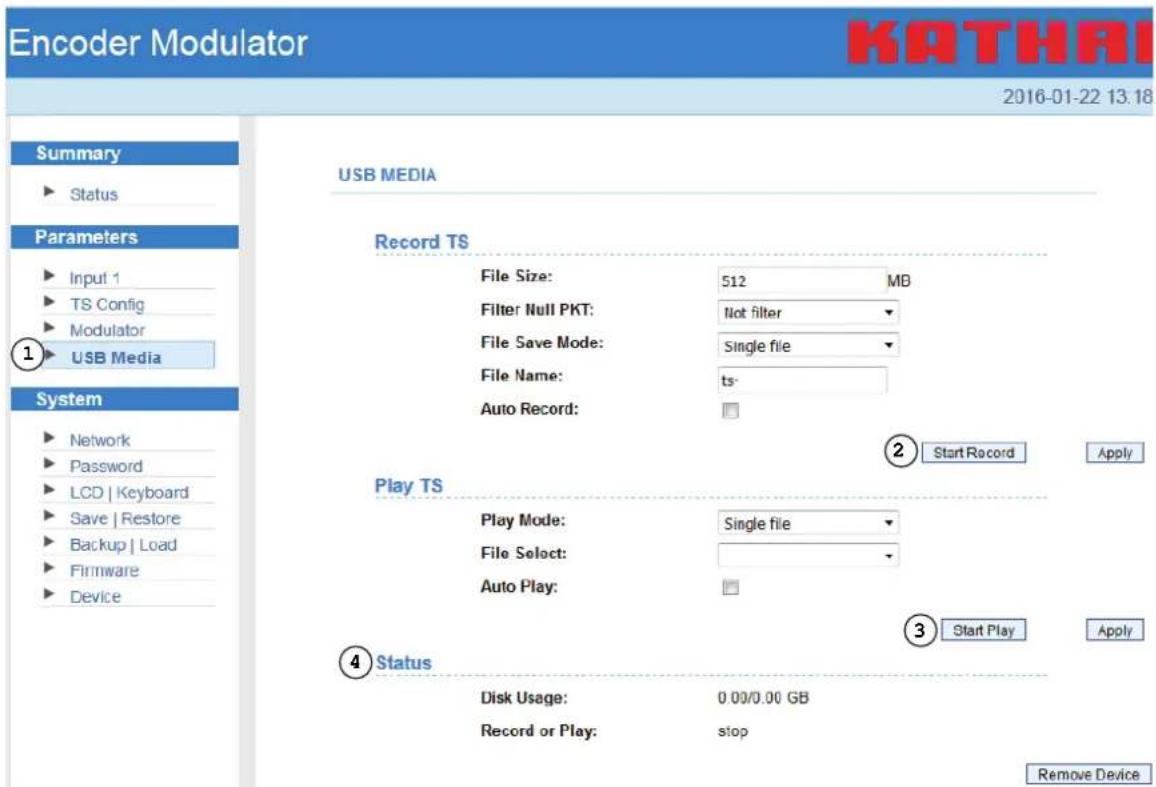This screenshot has width=1156, height=787.
Task: Click the System section header
Action: (x=125, y=399)
